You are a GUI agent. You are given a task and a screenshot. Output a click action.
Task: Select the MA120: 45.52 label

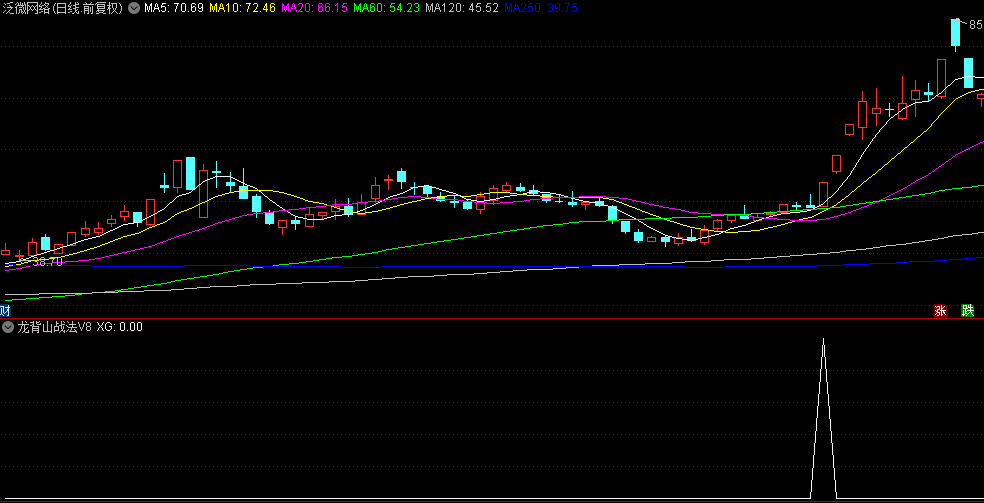[463, 9]
